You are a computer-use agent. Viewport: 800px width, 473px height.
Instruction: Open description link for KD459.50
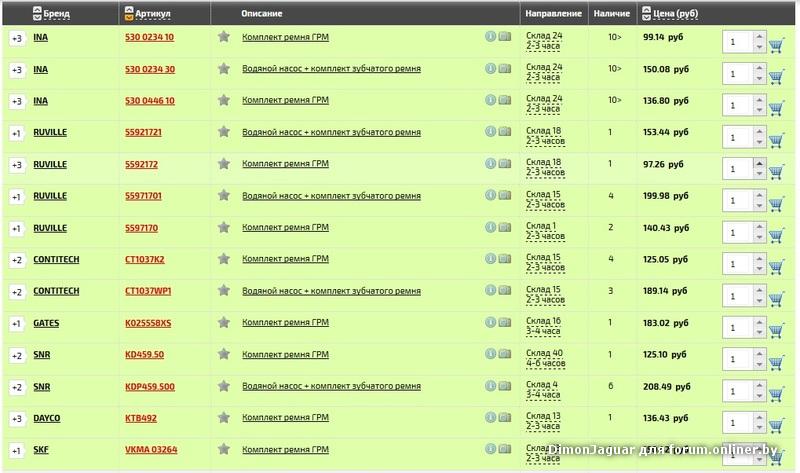tap(285, 355)
